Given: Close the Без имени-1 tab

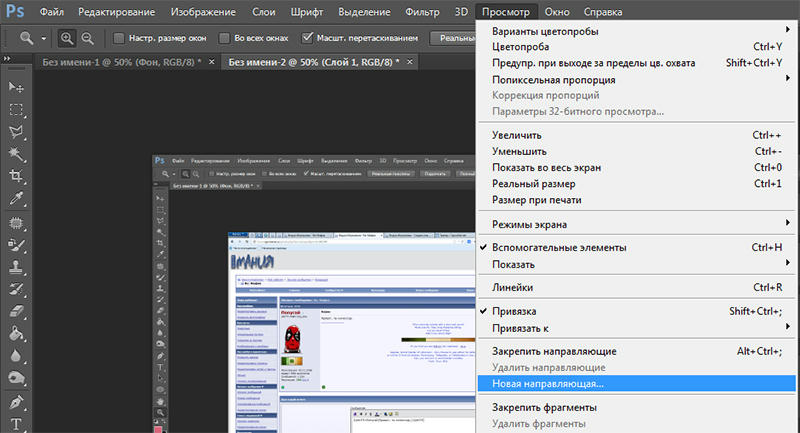Looking at the screenshot, I should 212,62.
